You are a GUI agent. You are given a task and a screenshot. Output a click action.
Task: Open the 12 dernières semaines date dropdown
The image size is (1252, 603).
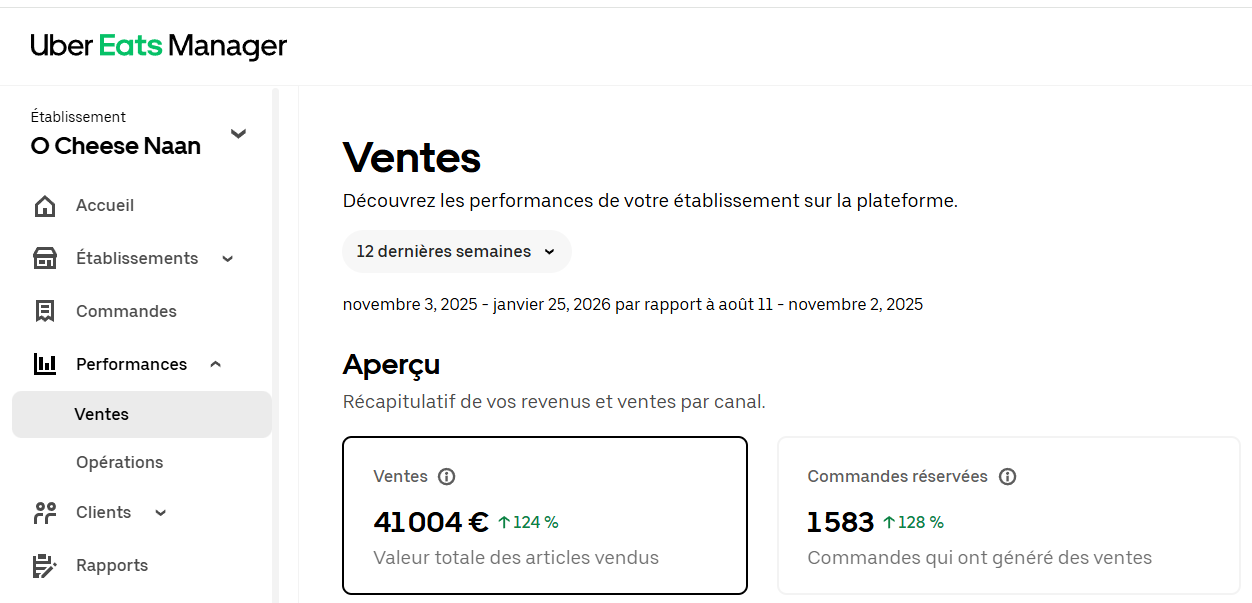click(457, 252)
